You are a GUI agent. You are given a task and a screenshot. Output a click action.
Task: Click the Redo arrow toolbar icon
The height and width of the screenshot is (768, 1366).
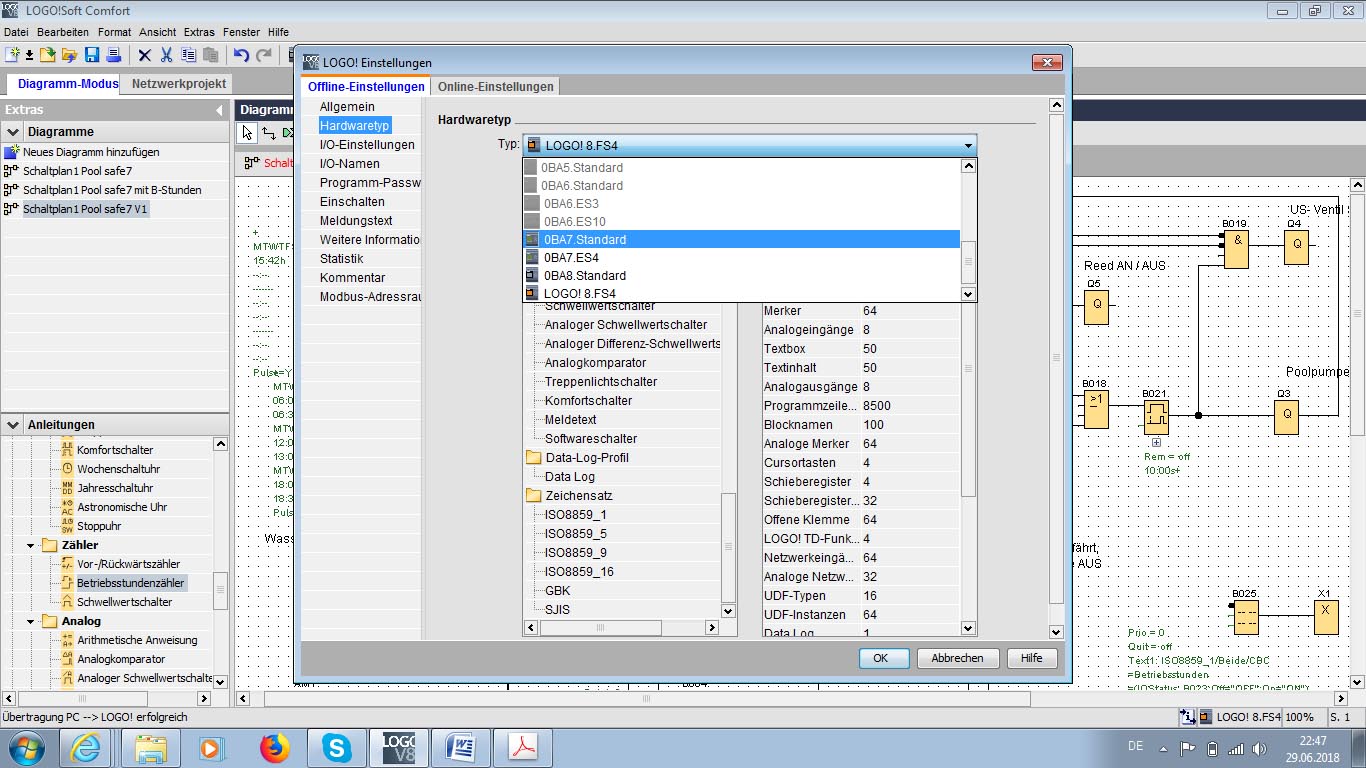[264, 54]
